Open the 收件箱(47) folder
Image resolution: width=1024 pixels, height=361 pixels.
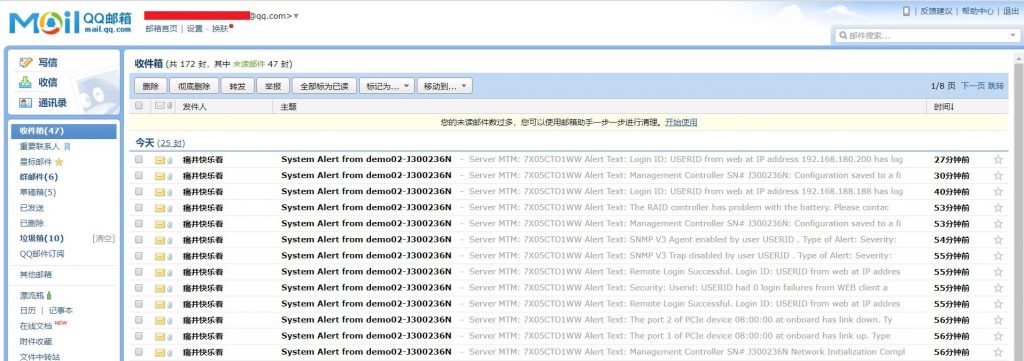[63, 131]
